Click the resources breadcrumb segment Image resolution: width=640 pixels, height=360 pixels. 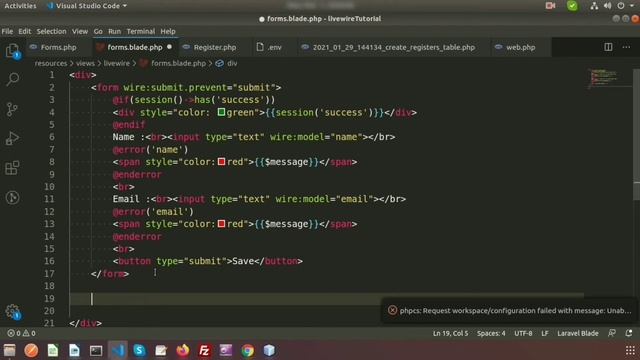pos(51,63)
